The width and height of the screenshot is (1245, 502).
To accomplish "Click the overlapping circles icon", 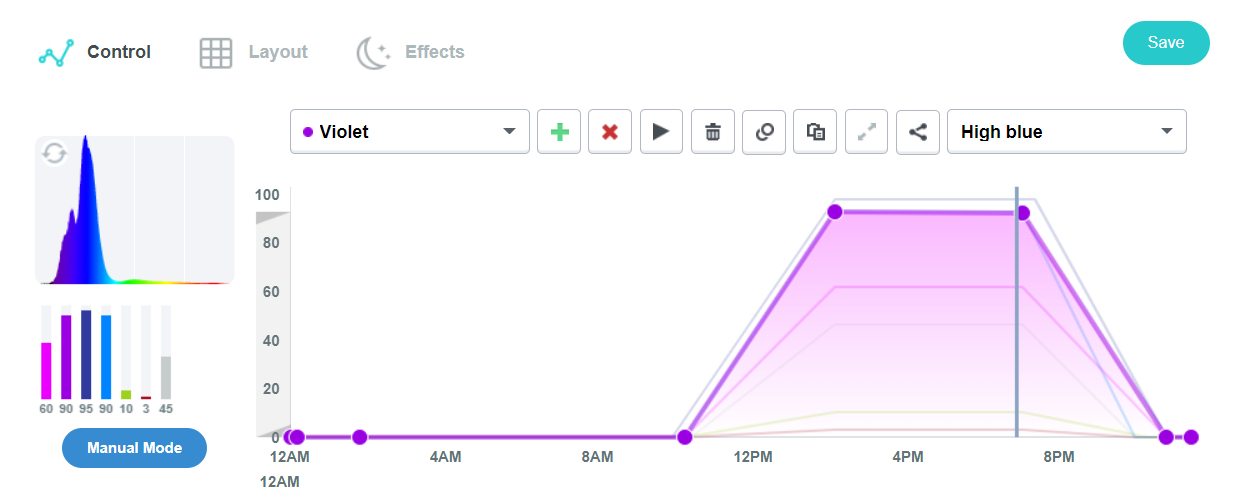I will 764,132.
